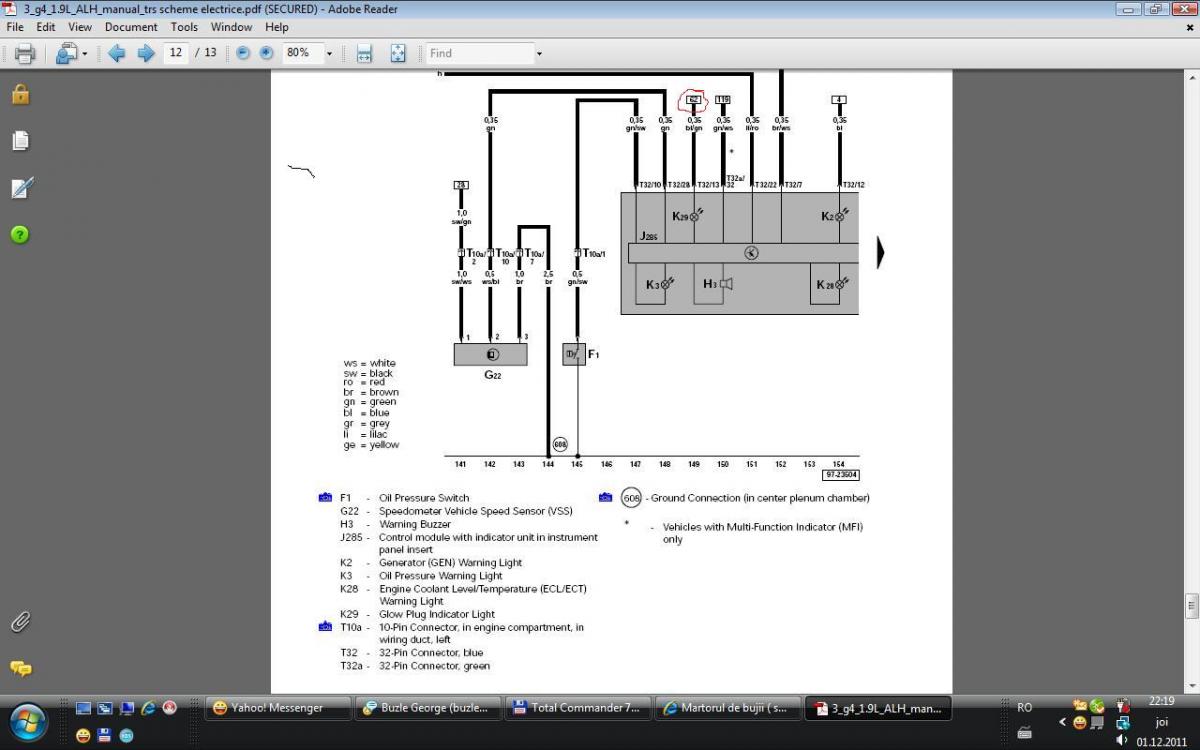Screen dimensions: 1200x750
Task: Click the zoom in plus button
Action: [x=266, y=54]
